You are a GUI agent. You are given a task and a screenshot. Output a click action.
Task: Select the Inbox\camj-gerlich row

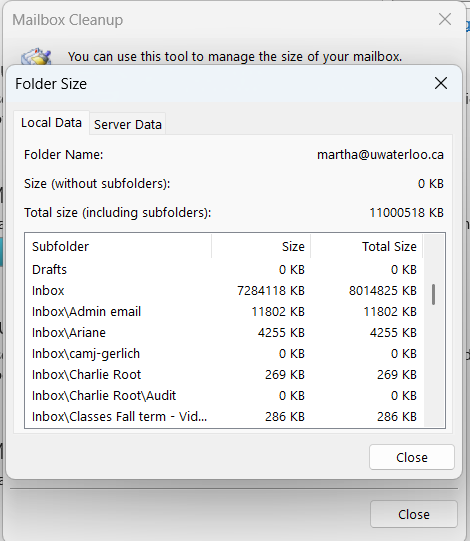pos(224,354)
